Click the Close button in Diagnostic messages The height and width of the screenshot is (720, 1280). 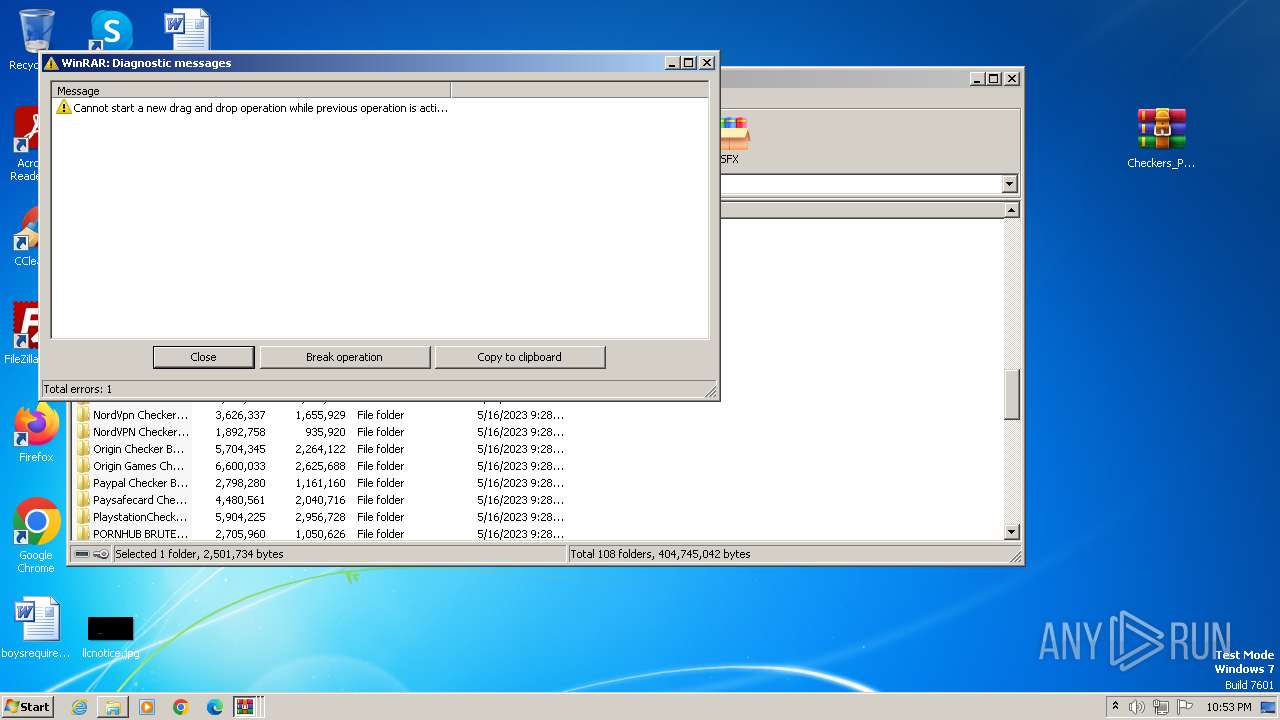[x=203, y=357]
